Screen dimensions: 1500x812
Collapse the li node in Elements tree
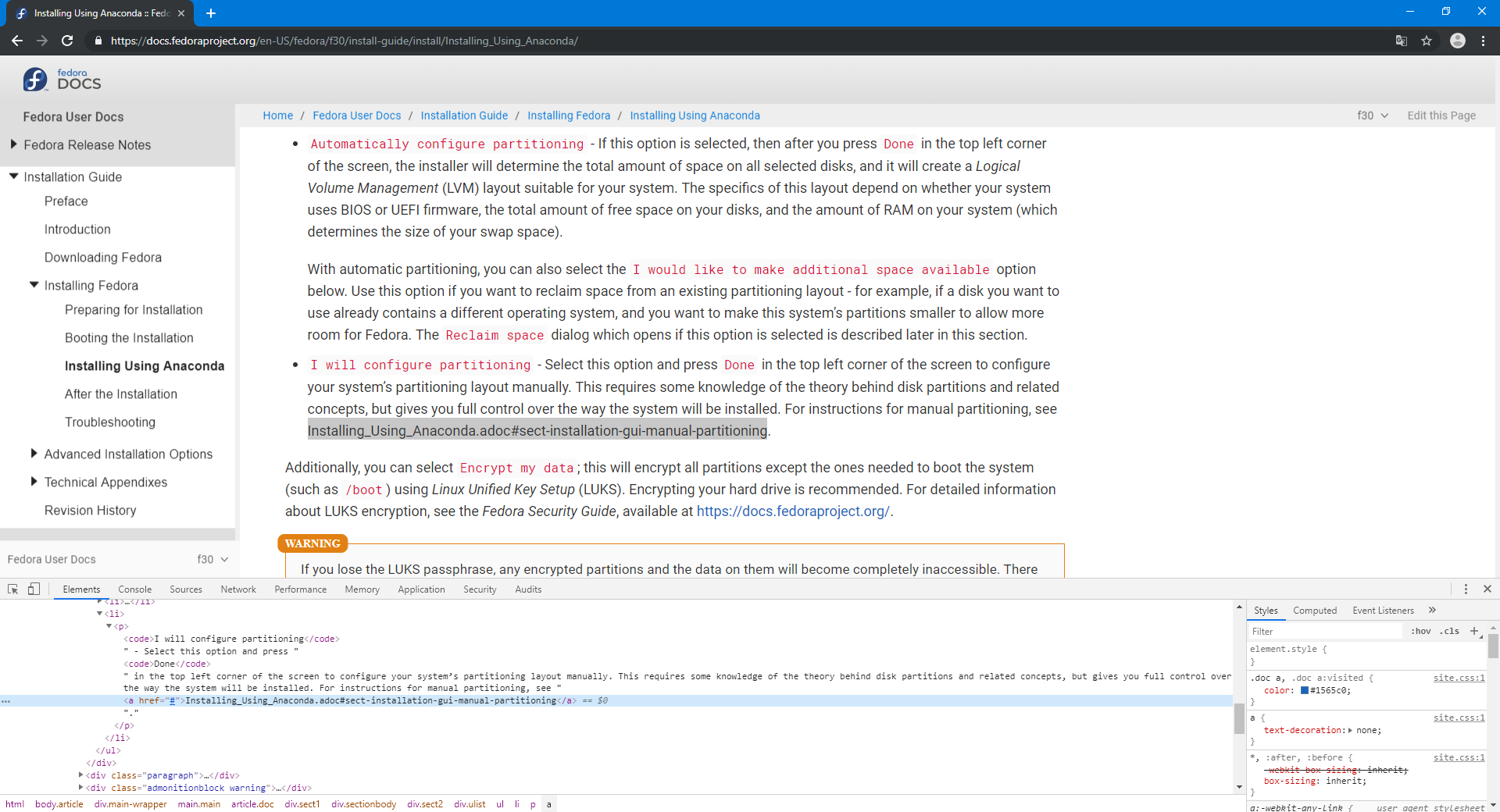pos(99,614)
